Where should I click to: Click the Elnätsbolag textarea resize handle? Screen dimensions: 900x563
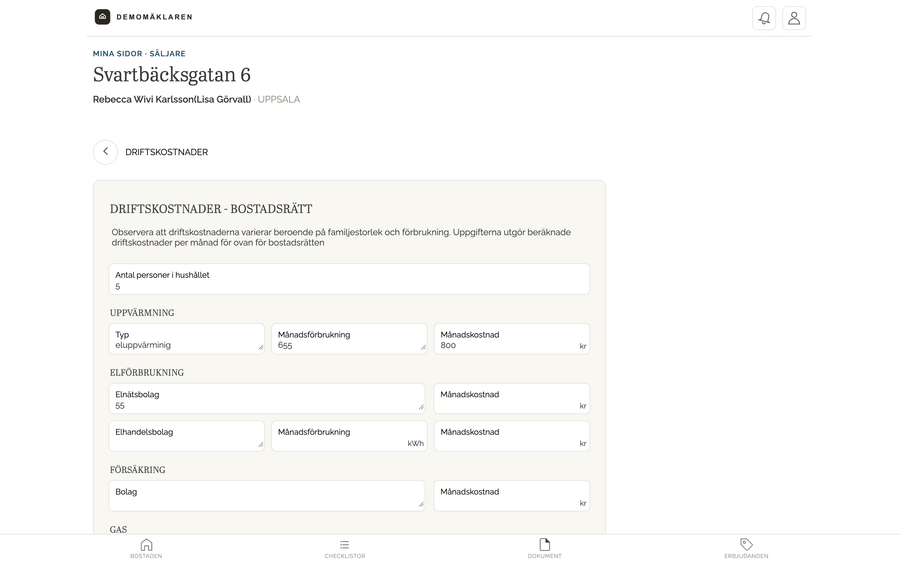(x=421, y=407)
